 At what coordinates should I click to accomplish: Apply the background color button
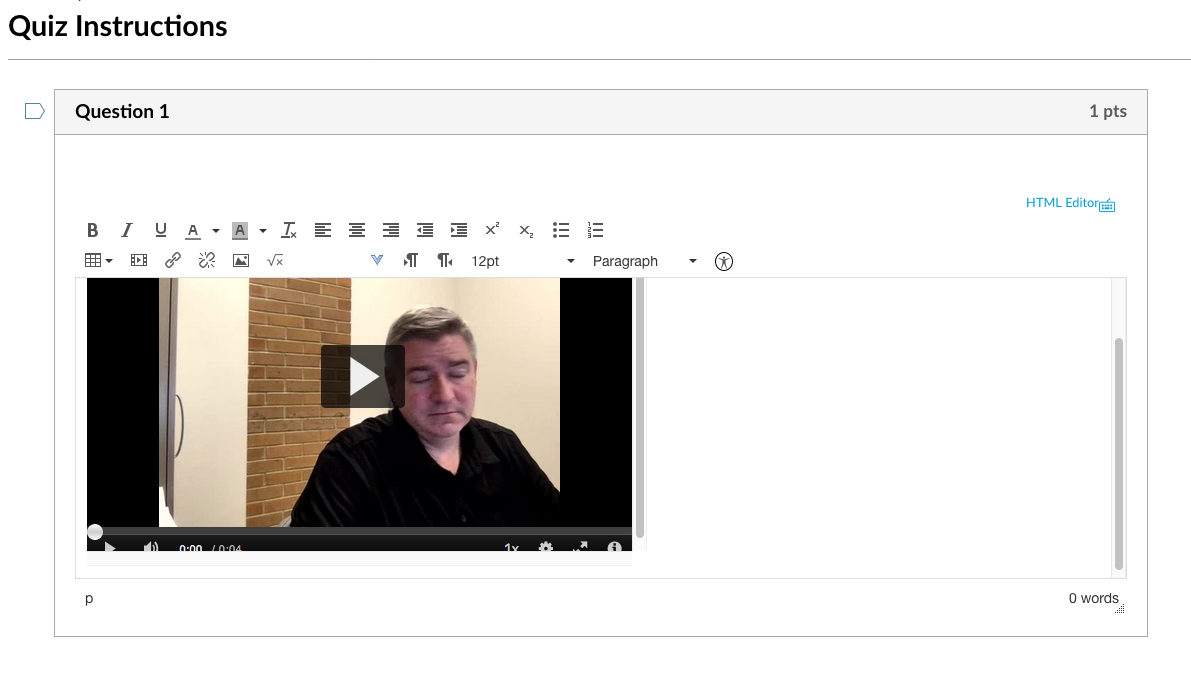pos(240,230)
